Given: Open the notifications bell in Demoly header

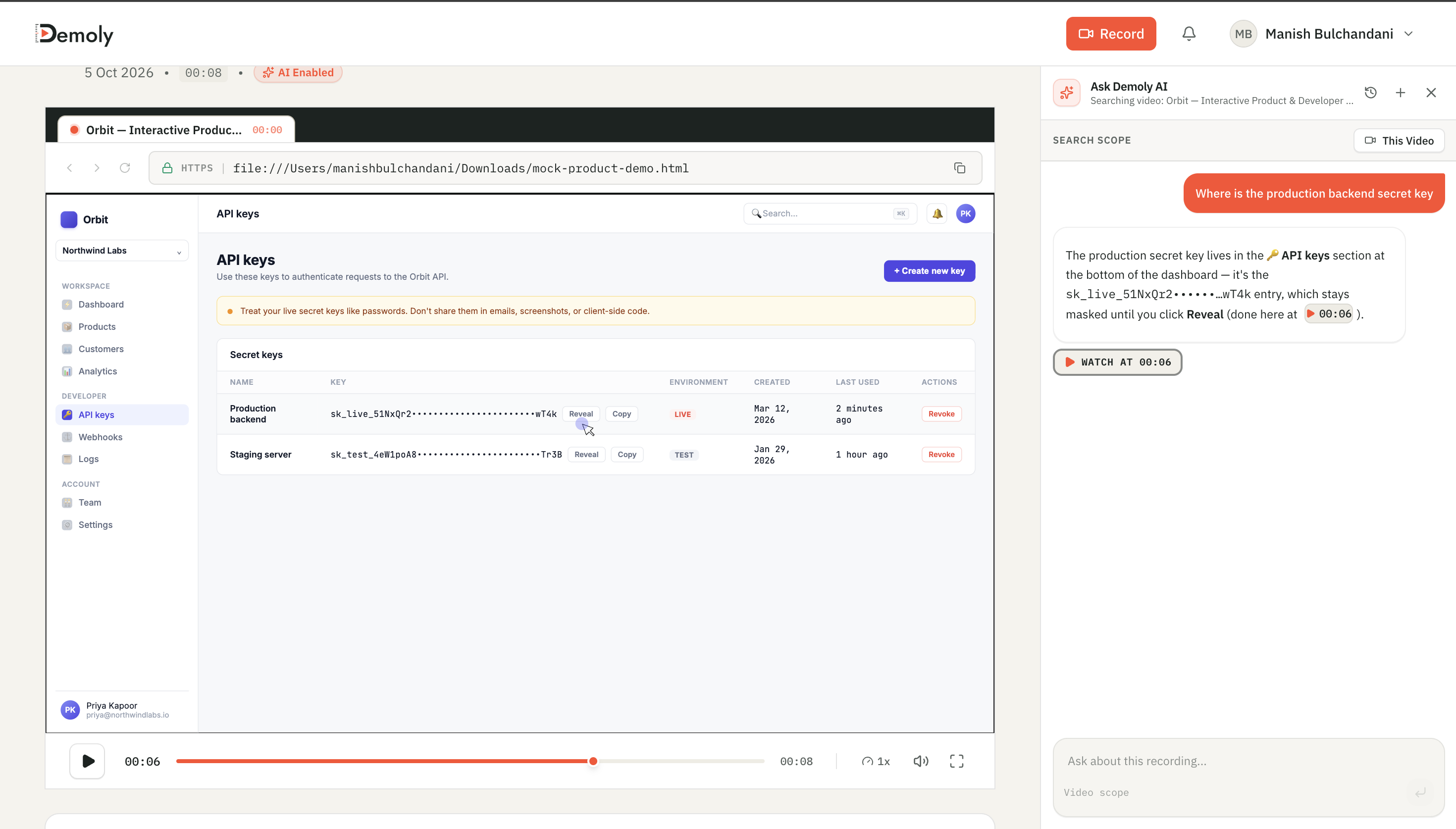Looking at the screenshot, I should (x=1189, y=34).
